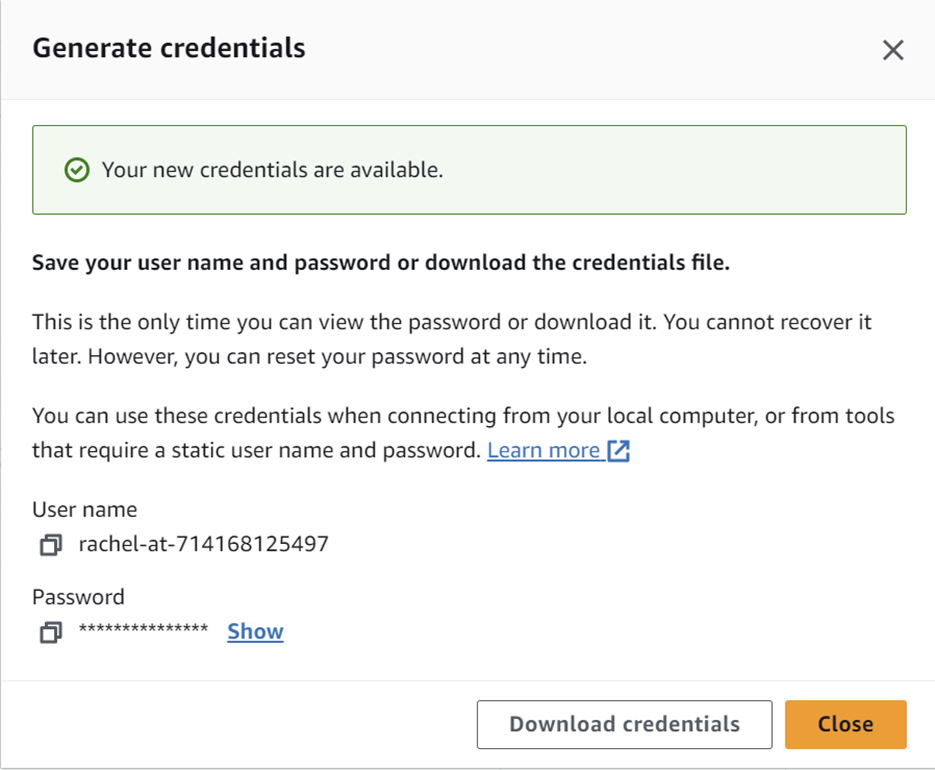The height and width of the screenshot is (770, 935).
Task: Click the User name label
Action: pyautogui.click(x=85, y=509)
